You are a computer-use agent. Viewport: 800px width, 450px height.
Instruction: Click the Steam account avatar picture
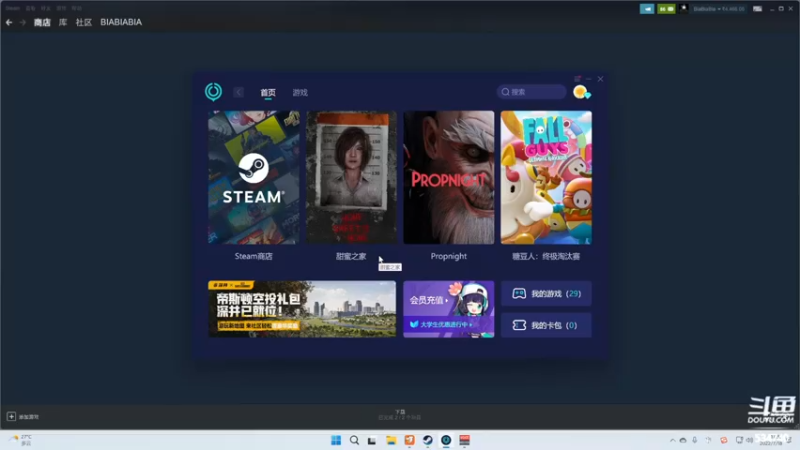[x=684, y=9]
